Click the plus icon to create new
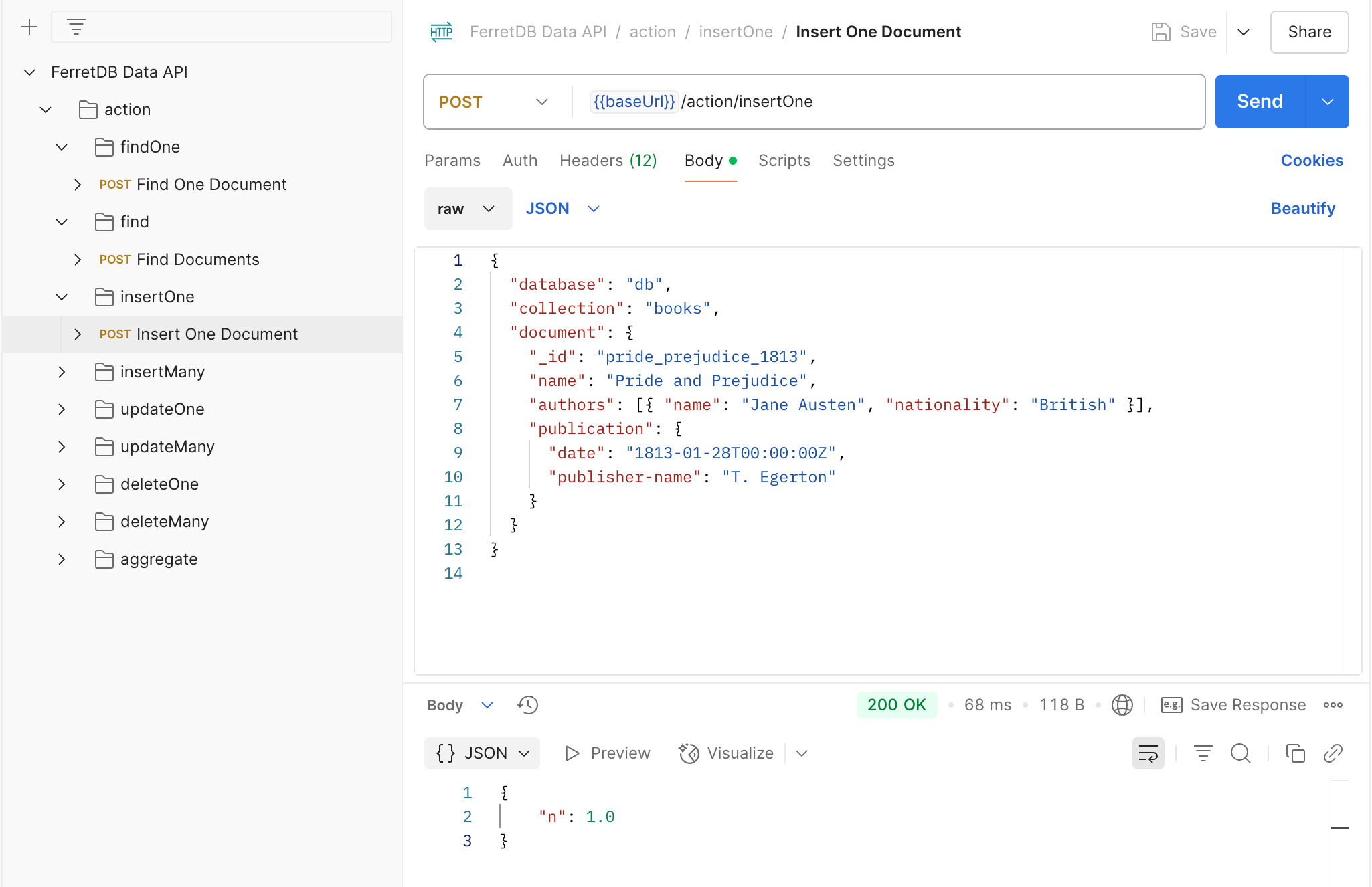This screenshot has height=887, width=1372. (x=29, y=27)
